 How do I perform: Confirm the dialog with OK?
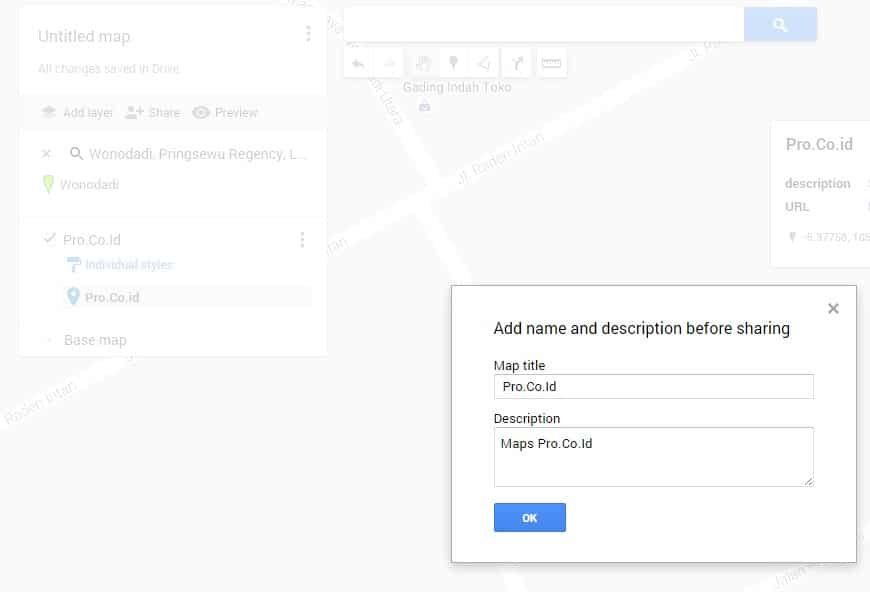click(530, 517)
